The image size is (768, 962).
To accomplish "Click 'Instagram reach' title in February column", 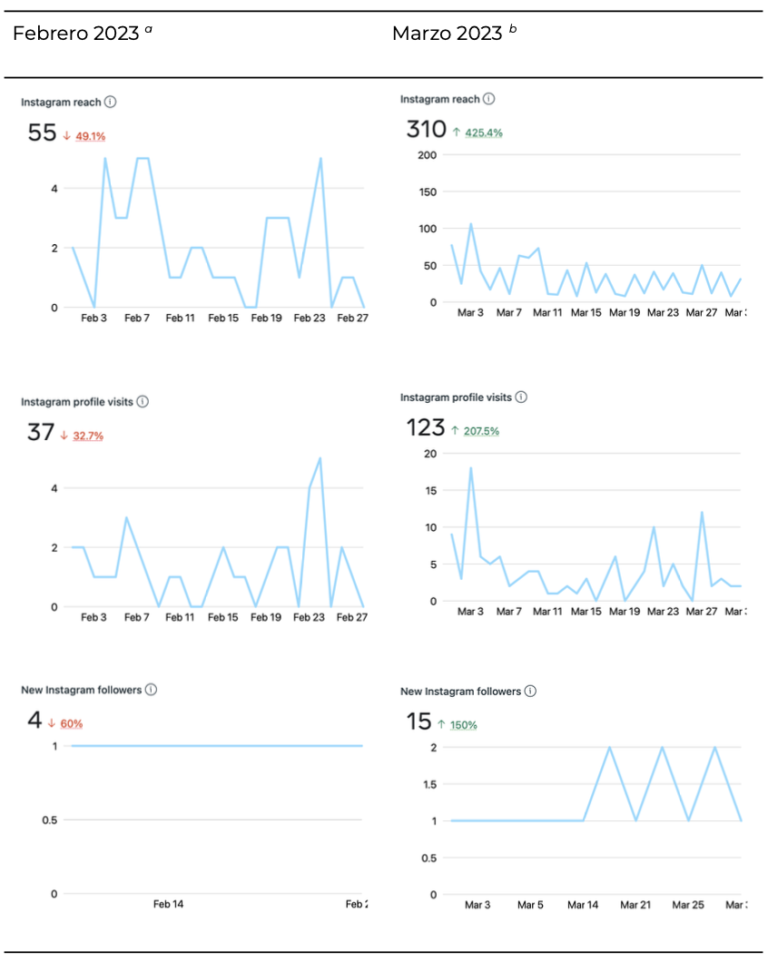I will pos(61,102).
